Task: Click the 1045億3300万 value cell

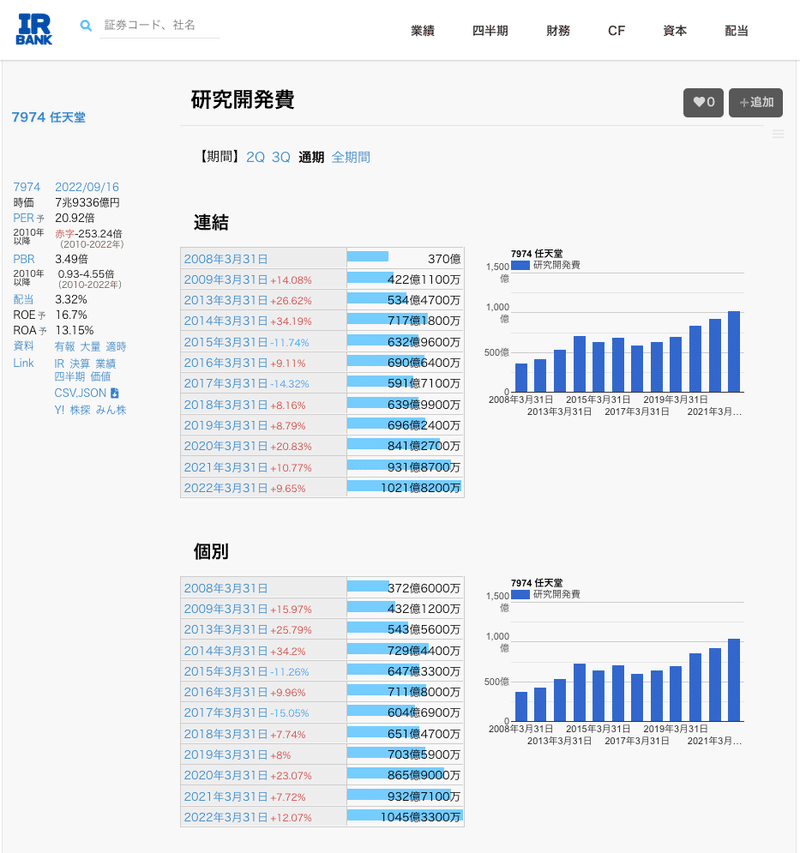Action: click(405, 817)
